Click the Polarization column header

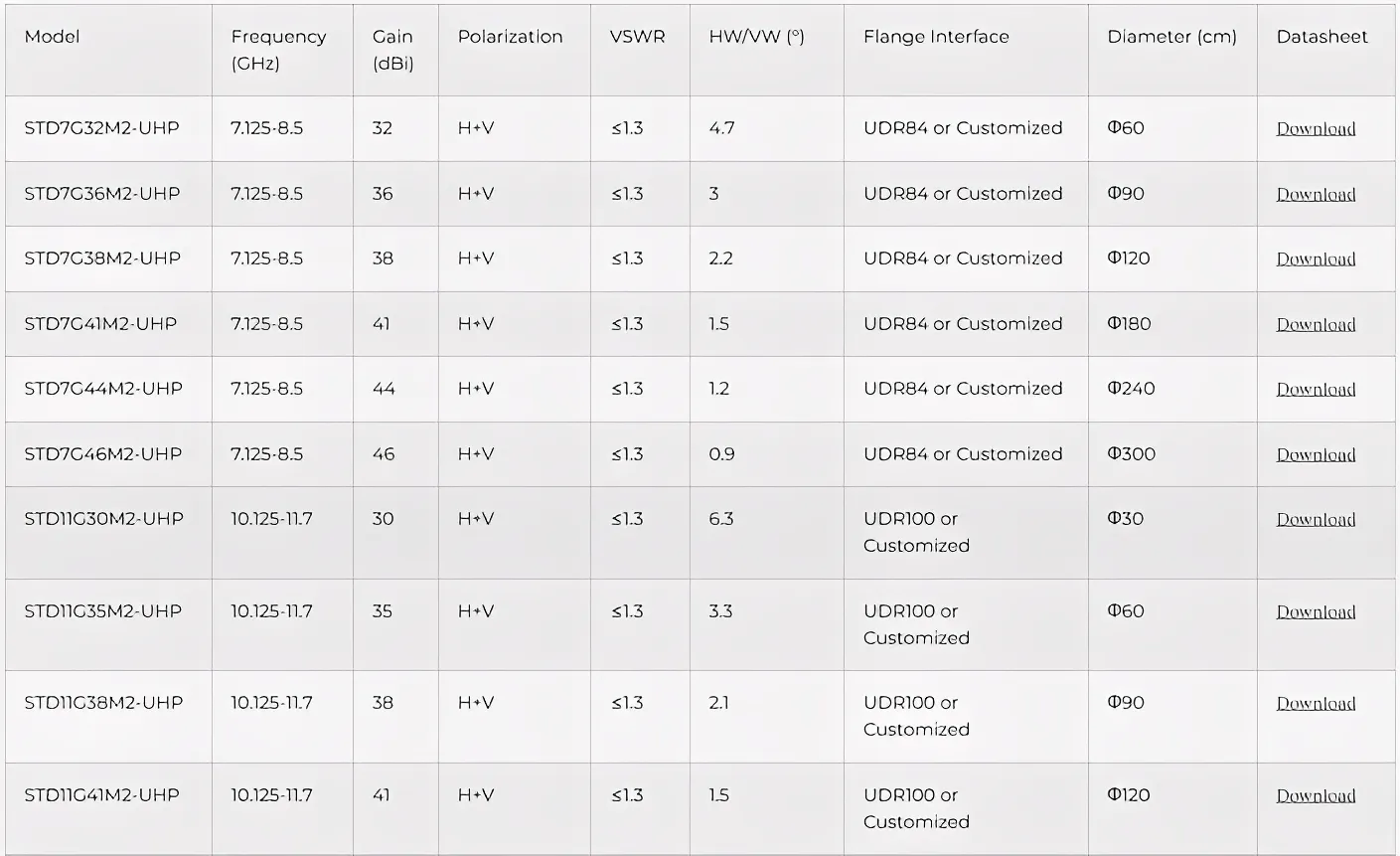[510, 37]
